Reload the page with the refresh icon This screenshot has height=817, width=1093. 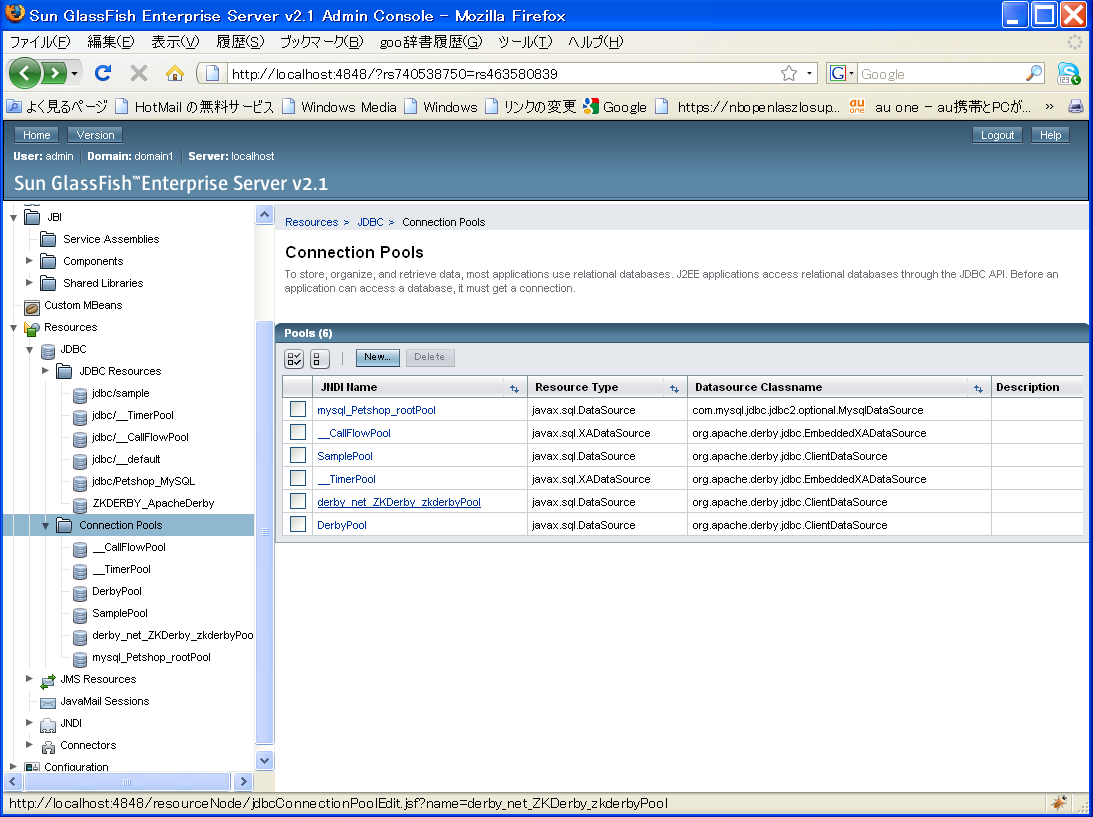tap(103, 72)
